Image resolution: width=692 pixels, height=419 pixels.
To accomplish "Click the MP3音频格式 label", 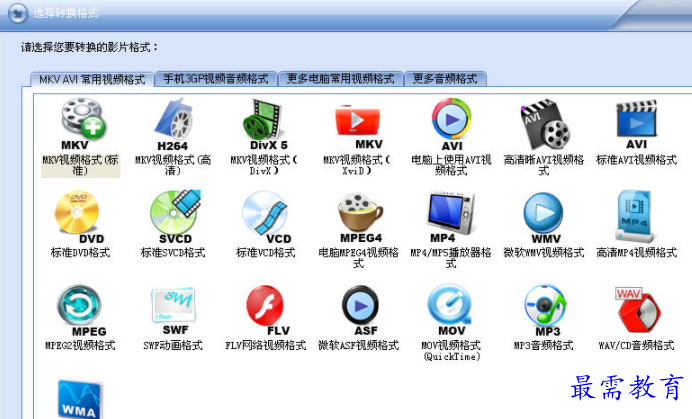I will [544, 345].
